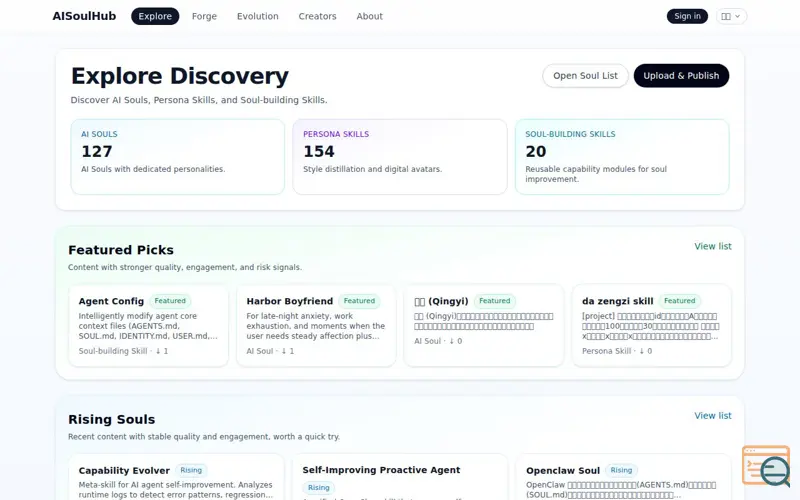Open the language selector dropdown

(x=731, y=16)
